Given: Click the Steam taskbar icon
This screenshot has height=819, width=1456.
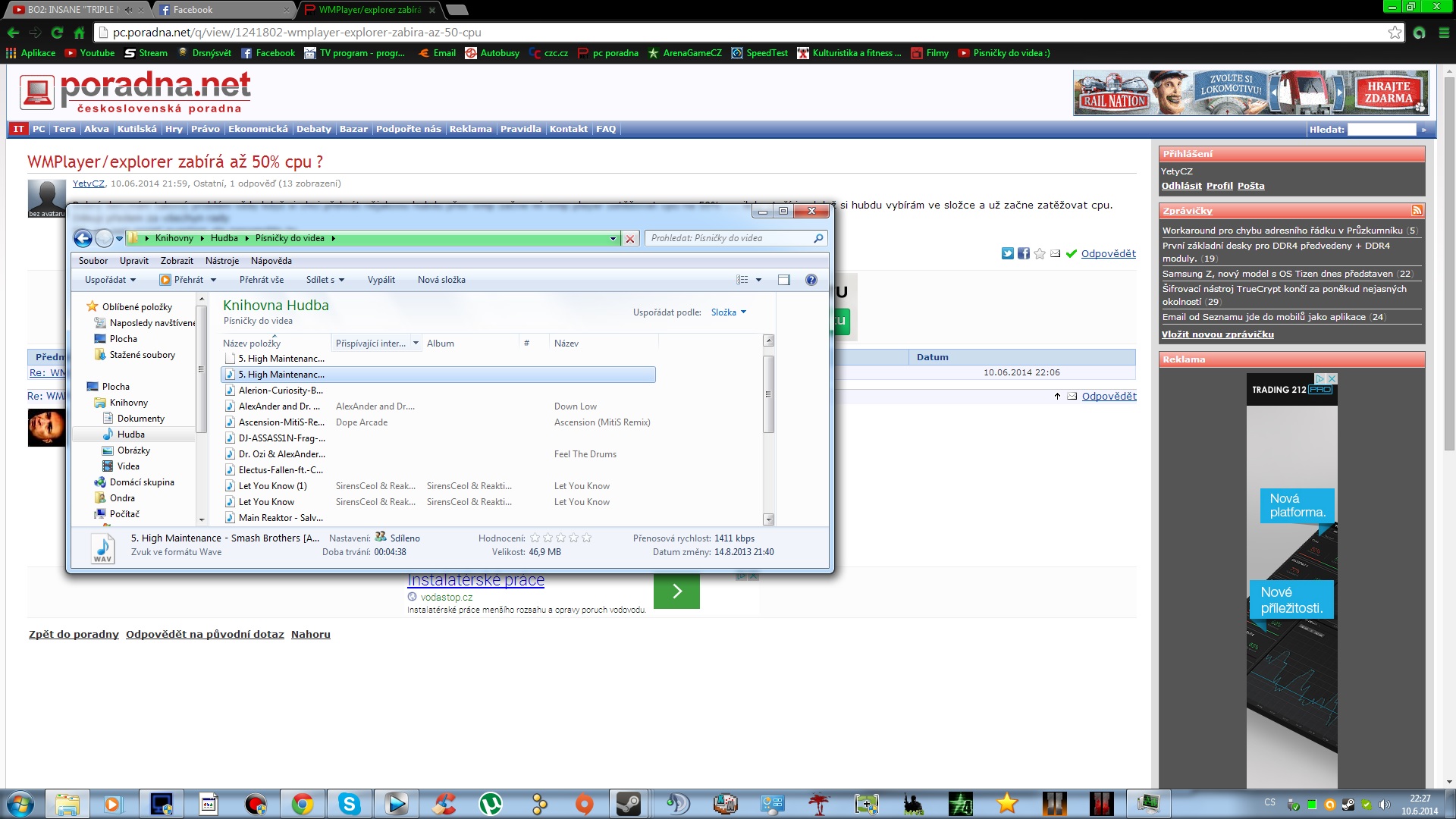Looking at the screenshot, I should (x=628, y=803).
